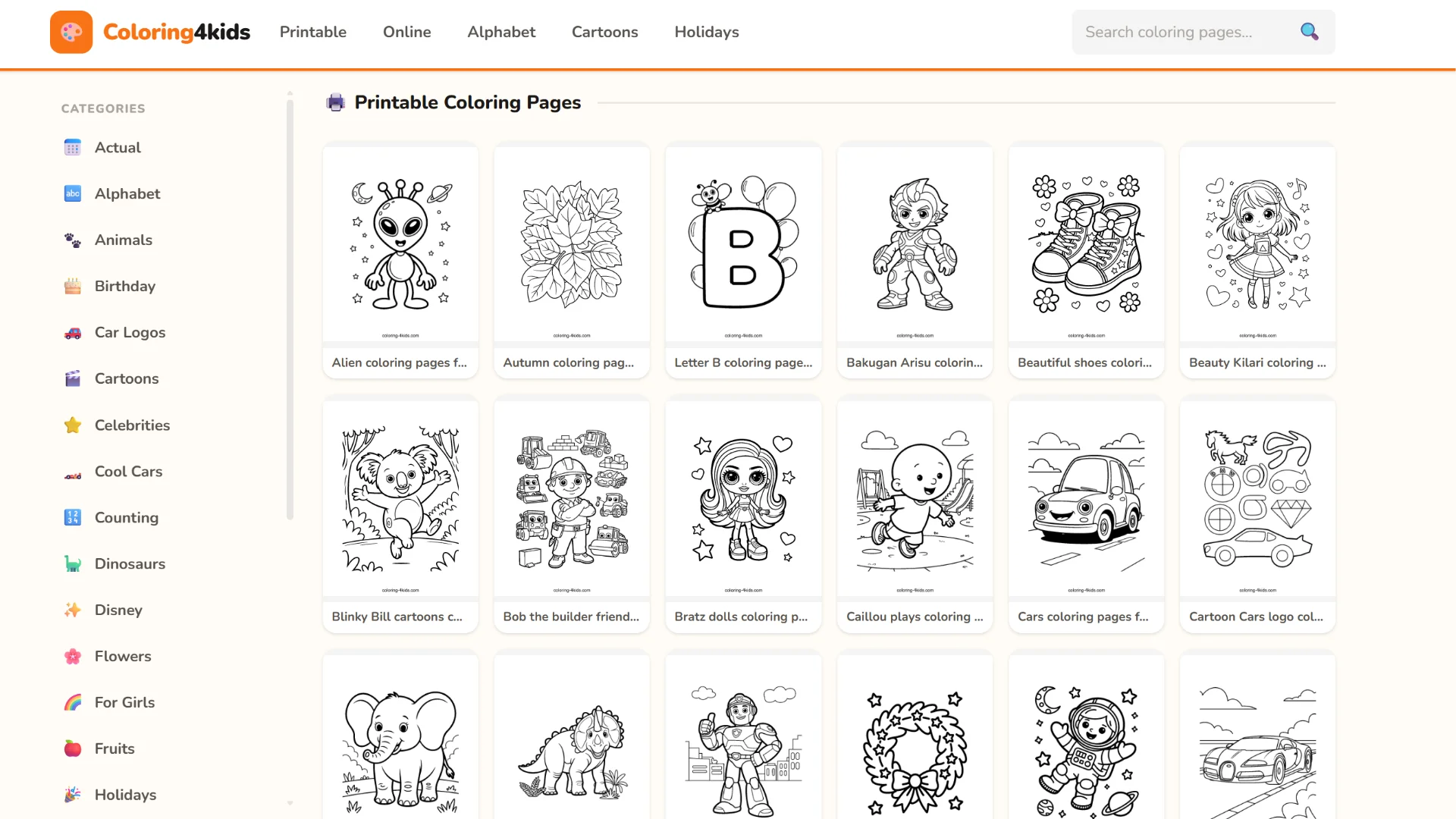
Task: Open the Dinosaurs category link
Action: pos(130,563)
